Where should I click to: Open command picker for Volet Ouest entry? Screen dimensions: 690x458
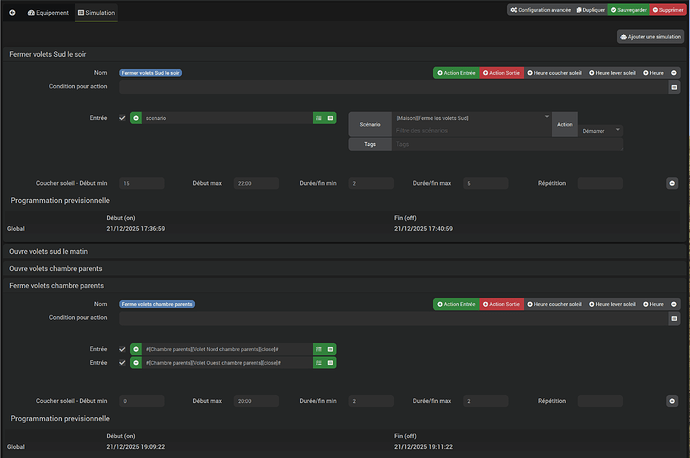click(319, 363)
